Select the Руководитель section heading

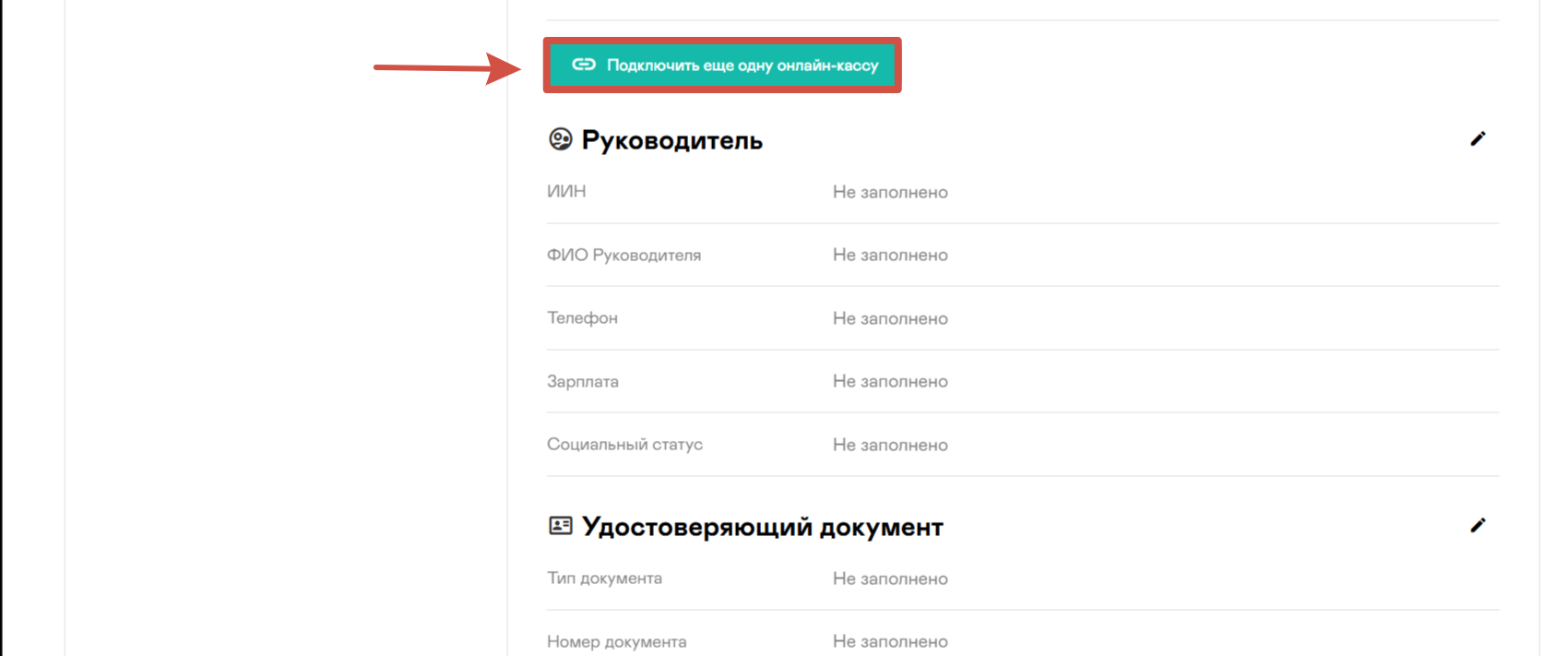[x=672, y=140]
